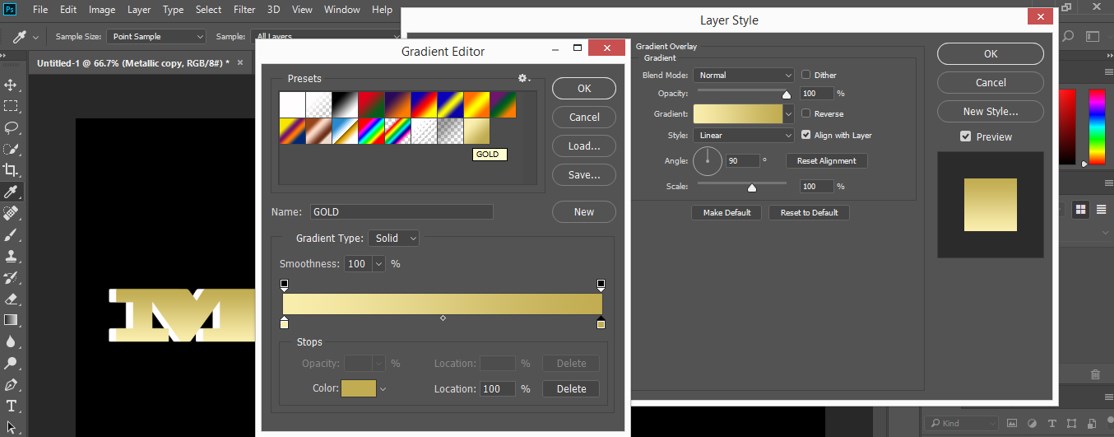Open the Filter menu
1114x437 pixels.
pyautogui.click(x=244, y=10)
